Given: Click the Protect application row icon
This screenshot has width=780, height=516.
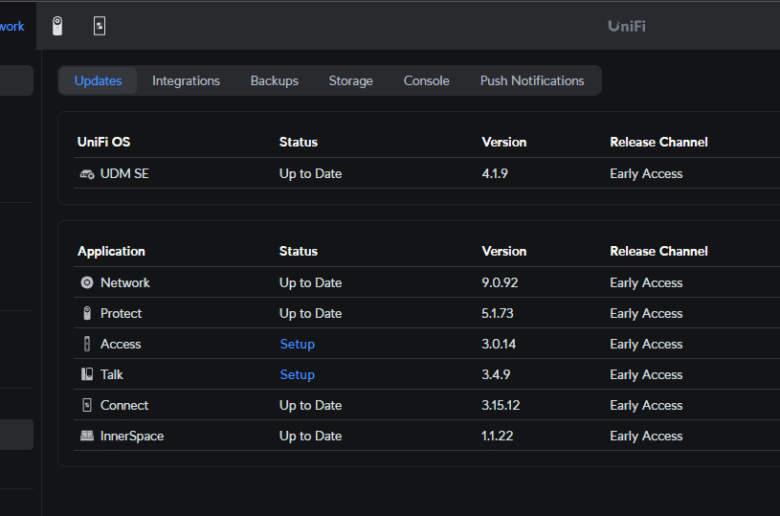Looking at the screenshot, I should pos(87,313).
